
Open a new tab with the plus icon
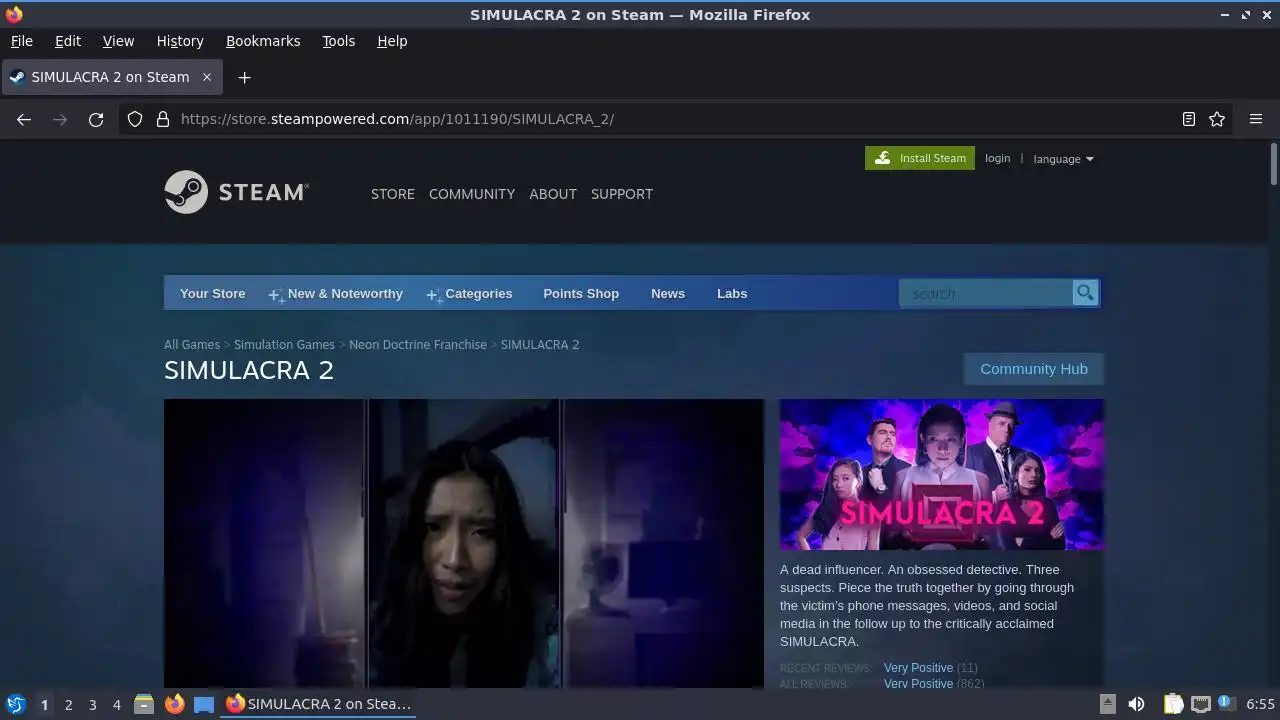pos(244,77)
